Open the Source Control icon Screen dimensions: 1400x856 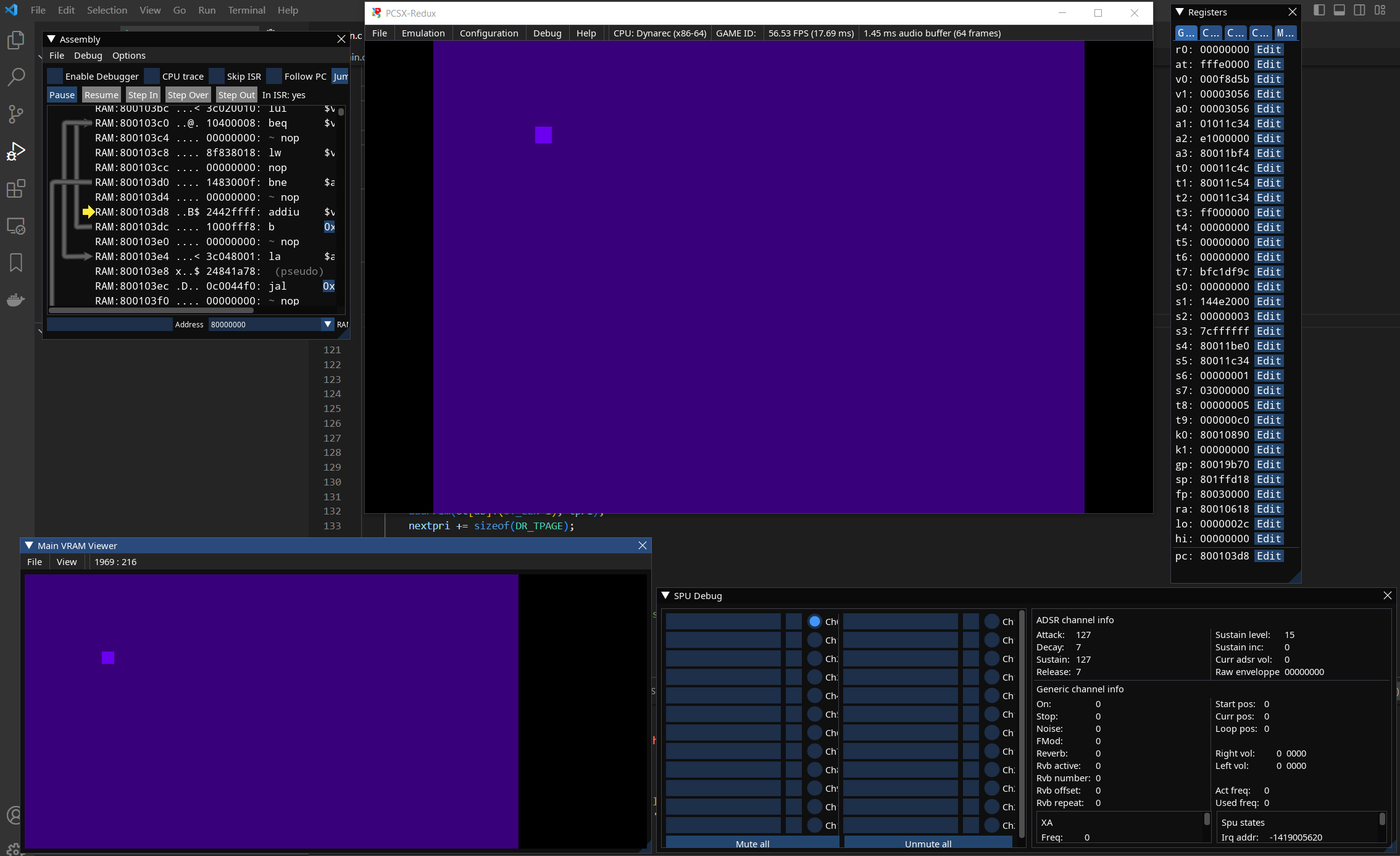[15, 114]
